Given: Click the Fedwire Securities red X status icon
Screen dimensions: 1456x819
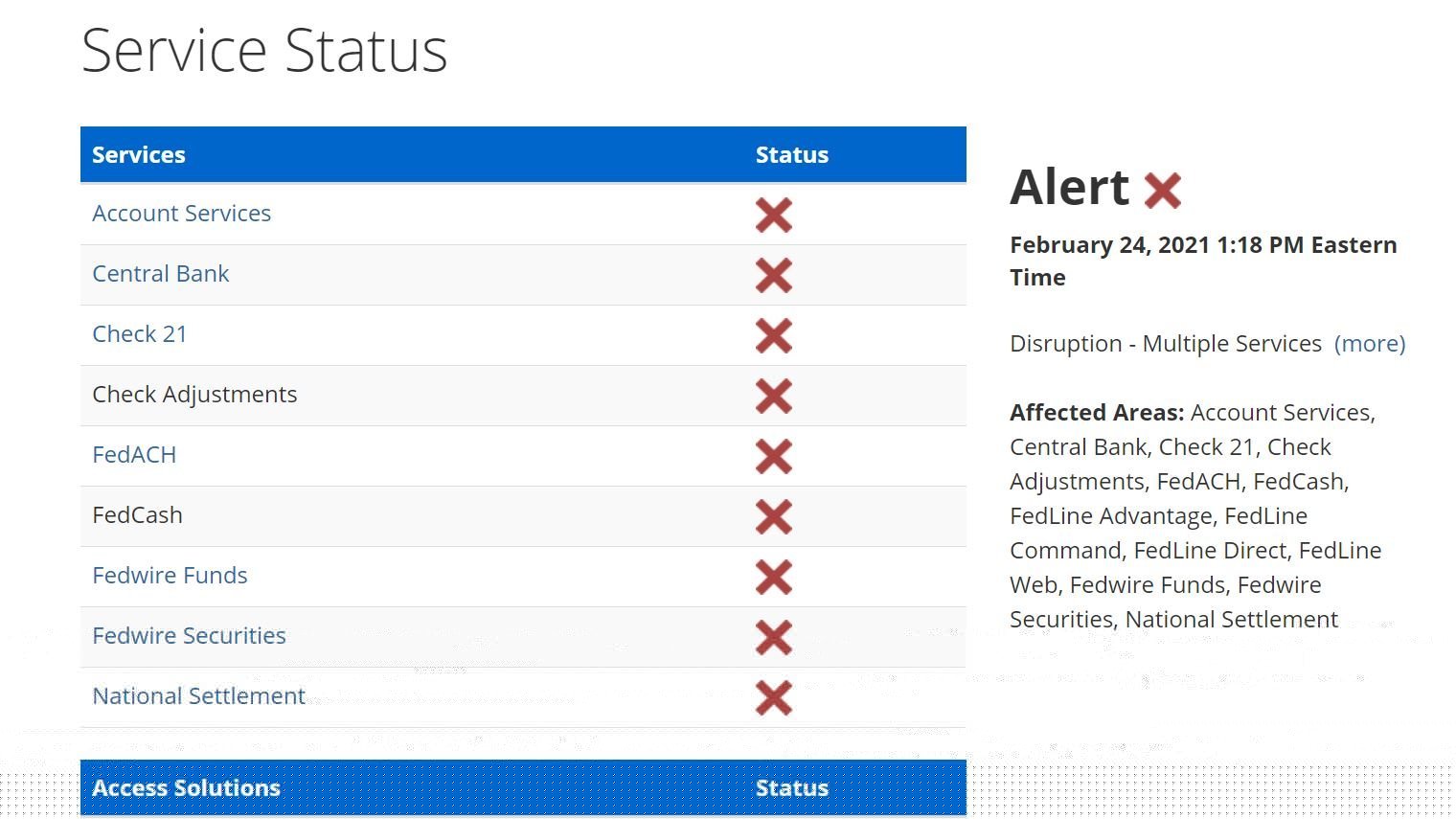Looking at the screenshot, I should click(773, 637).
